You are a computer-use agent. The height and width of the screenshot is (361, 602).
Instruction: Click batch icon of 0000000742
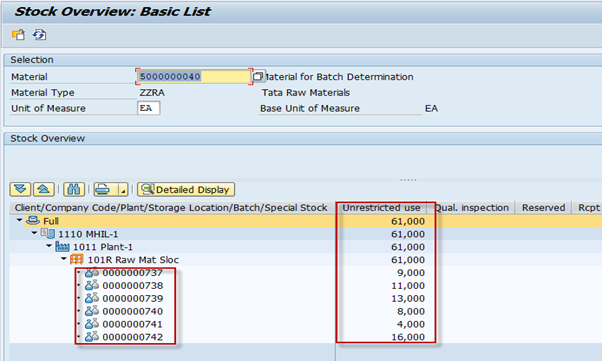pos(92,337)
